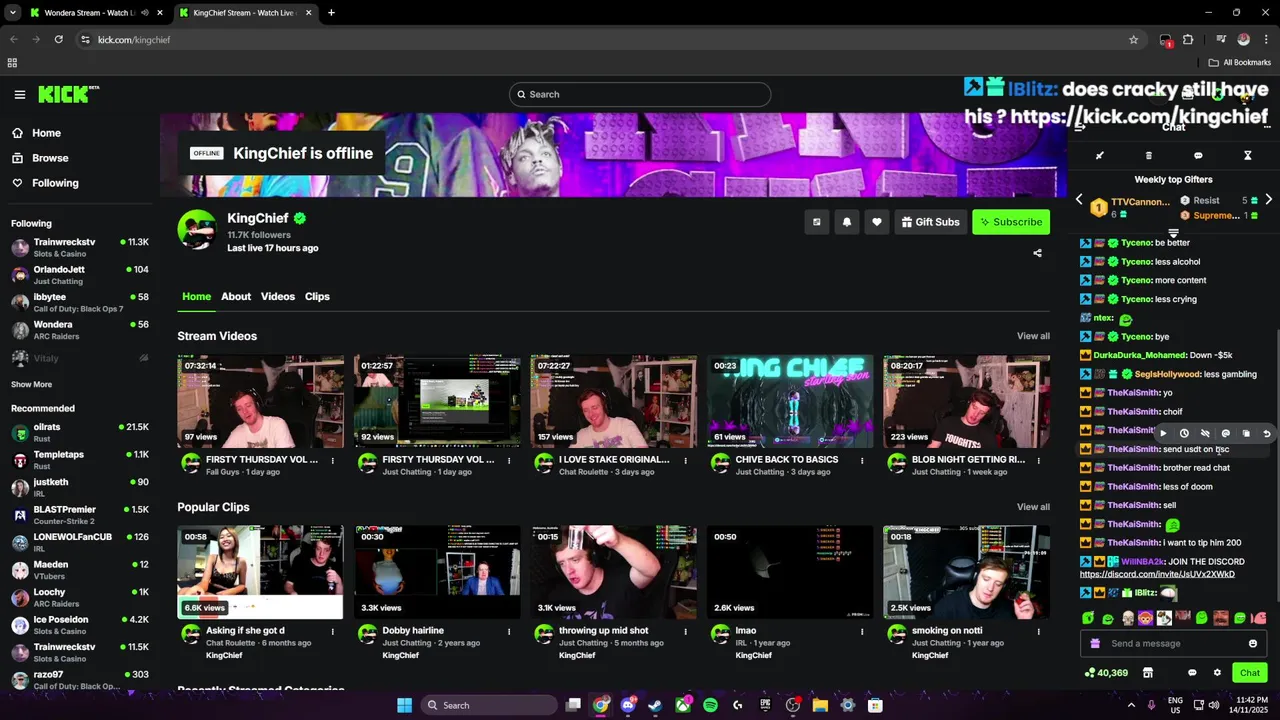This screenshot has height=720, width=1280.
Task: Click the shop icon beside 40,369 points
Action: coord(1148,673)
